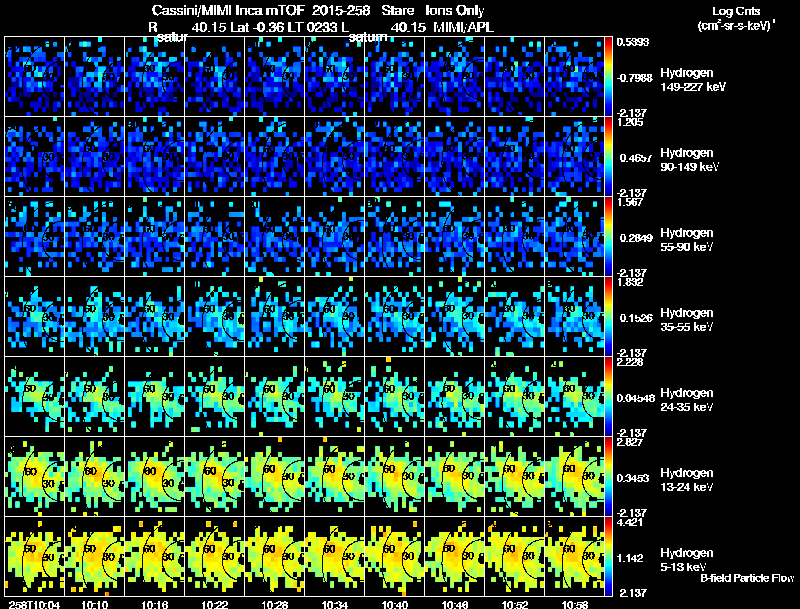
Task: Click the Hydrogen 35-55 keV row label
Action: [687, 320]
